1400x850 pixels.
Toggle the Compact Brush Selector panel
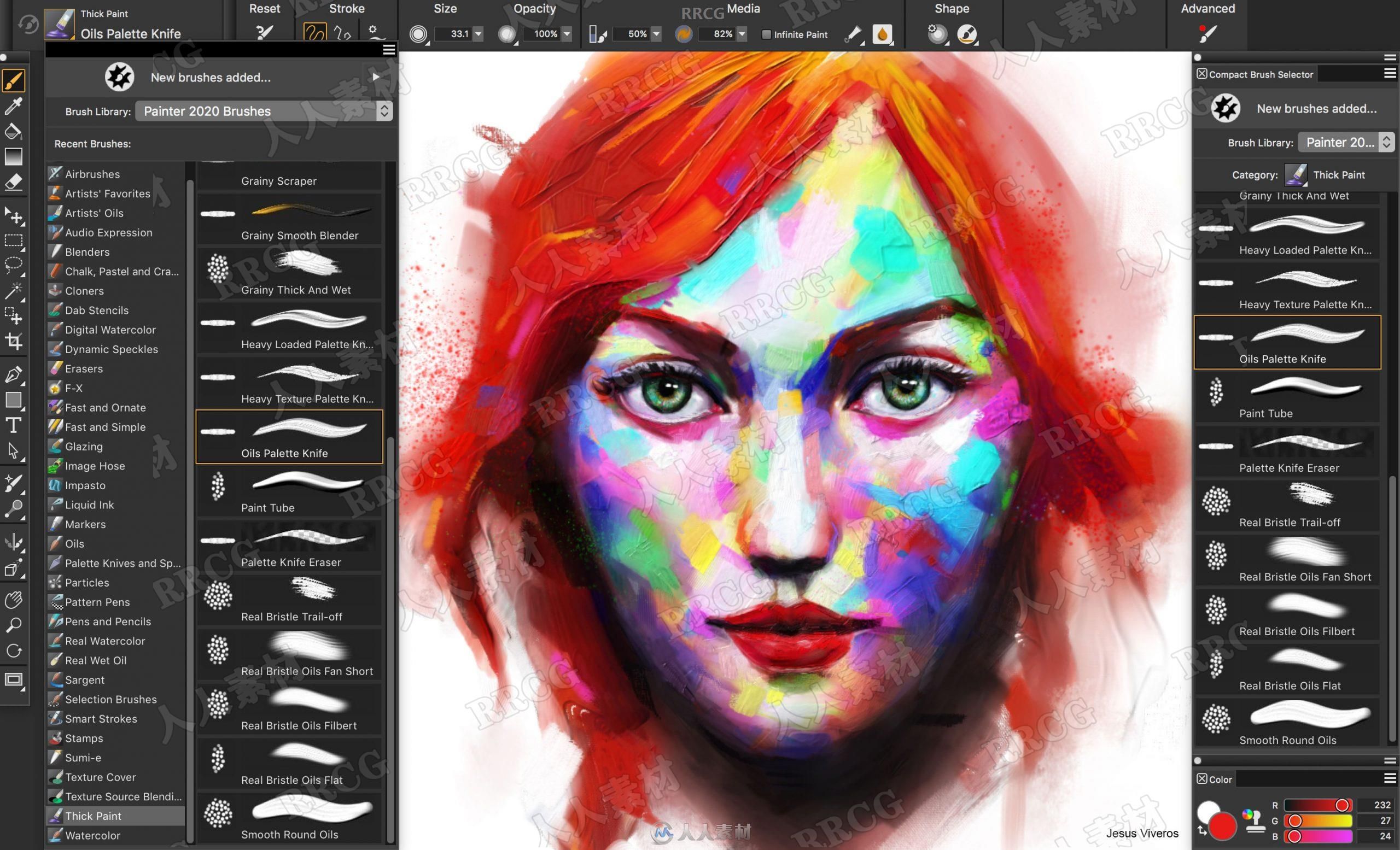pyautogui.click(x=1201, y=72)
